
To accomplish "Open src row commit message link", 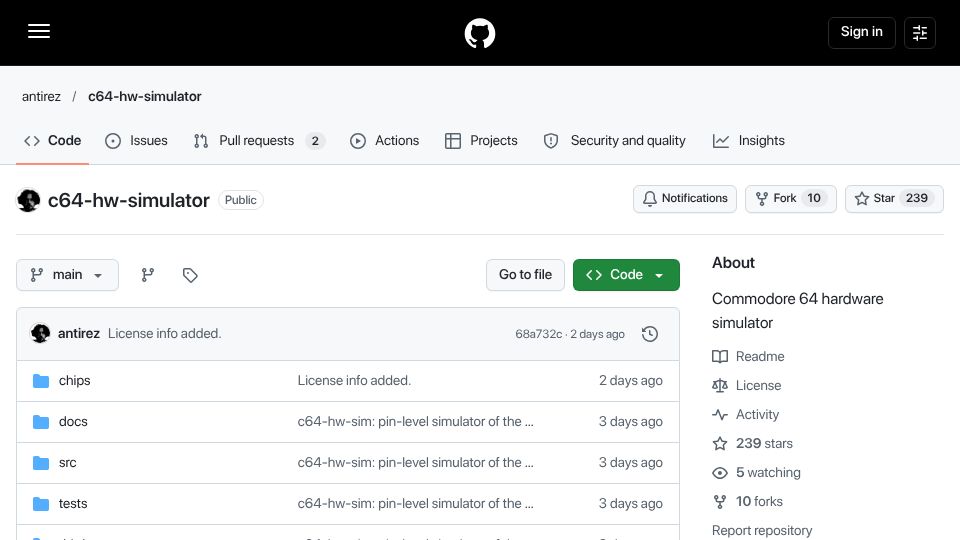I will click(415, 463).
